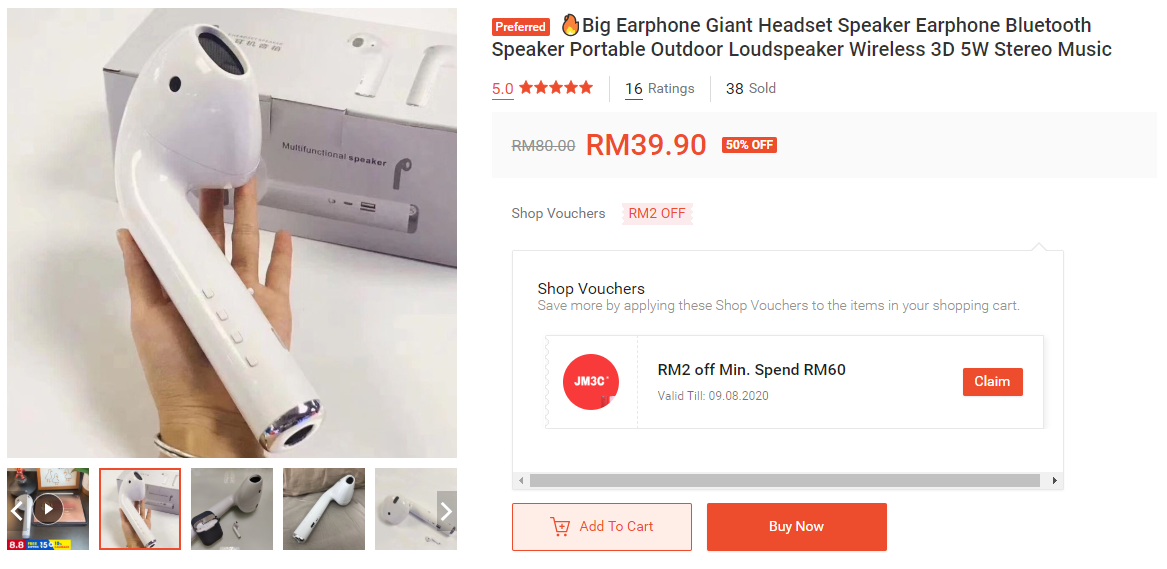This screenshot has height=569, width=1167.
Task: Click the Preferred seller badge
Action: [x=520, y=27]
